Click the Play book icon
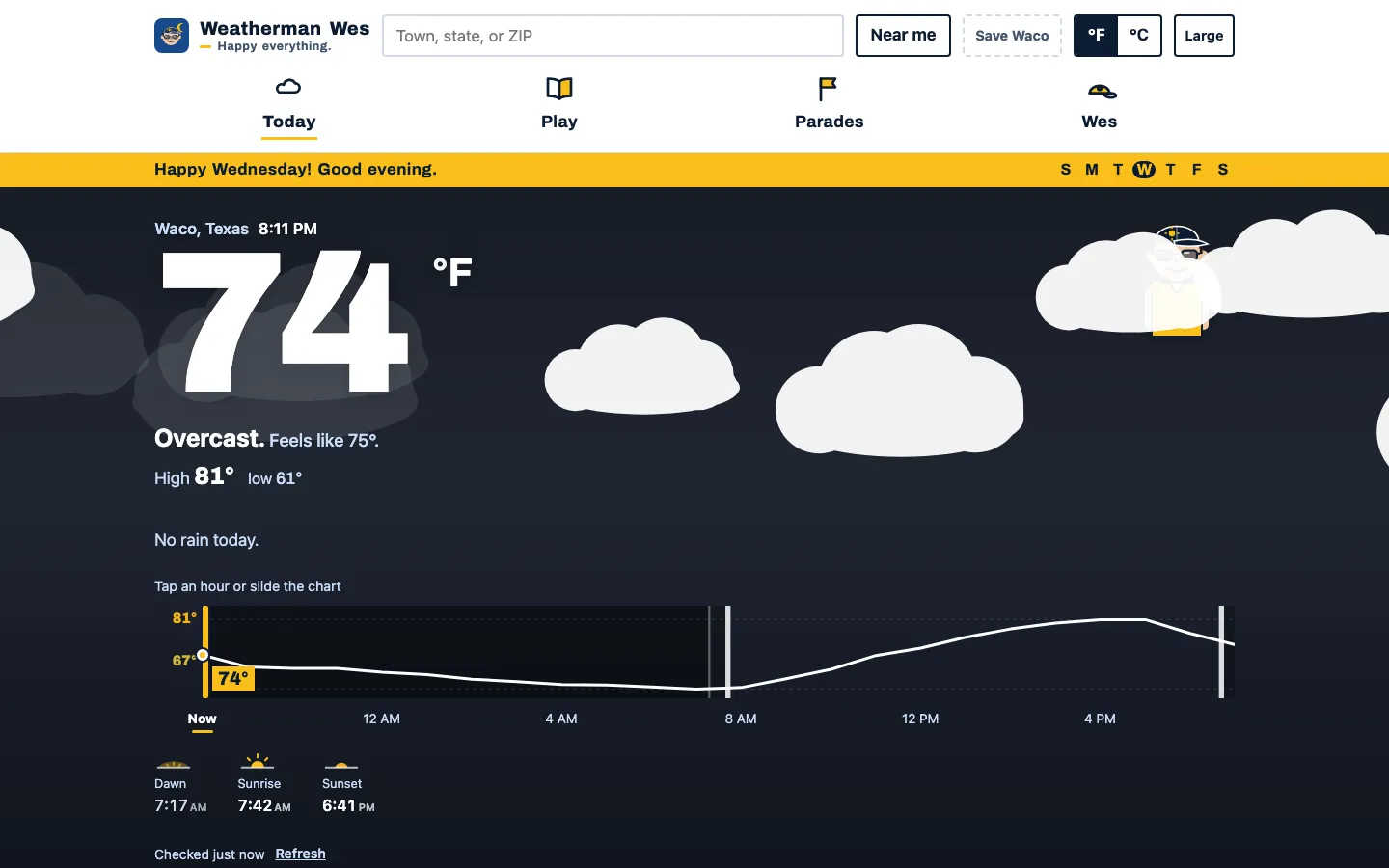Screen dimensions: 1389x868 coord(559,89)
